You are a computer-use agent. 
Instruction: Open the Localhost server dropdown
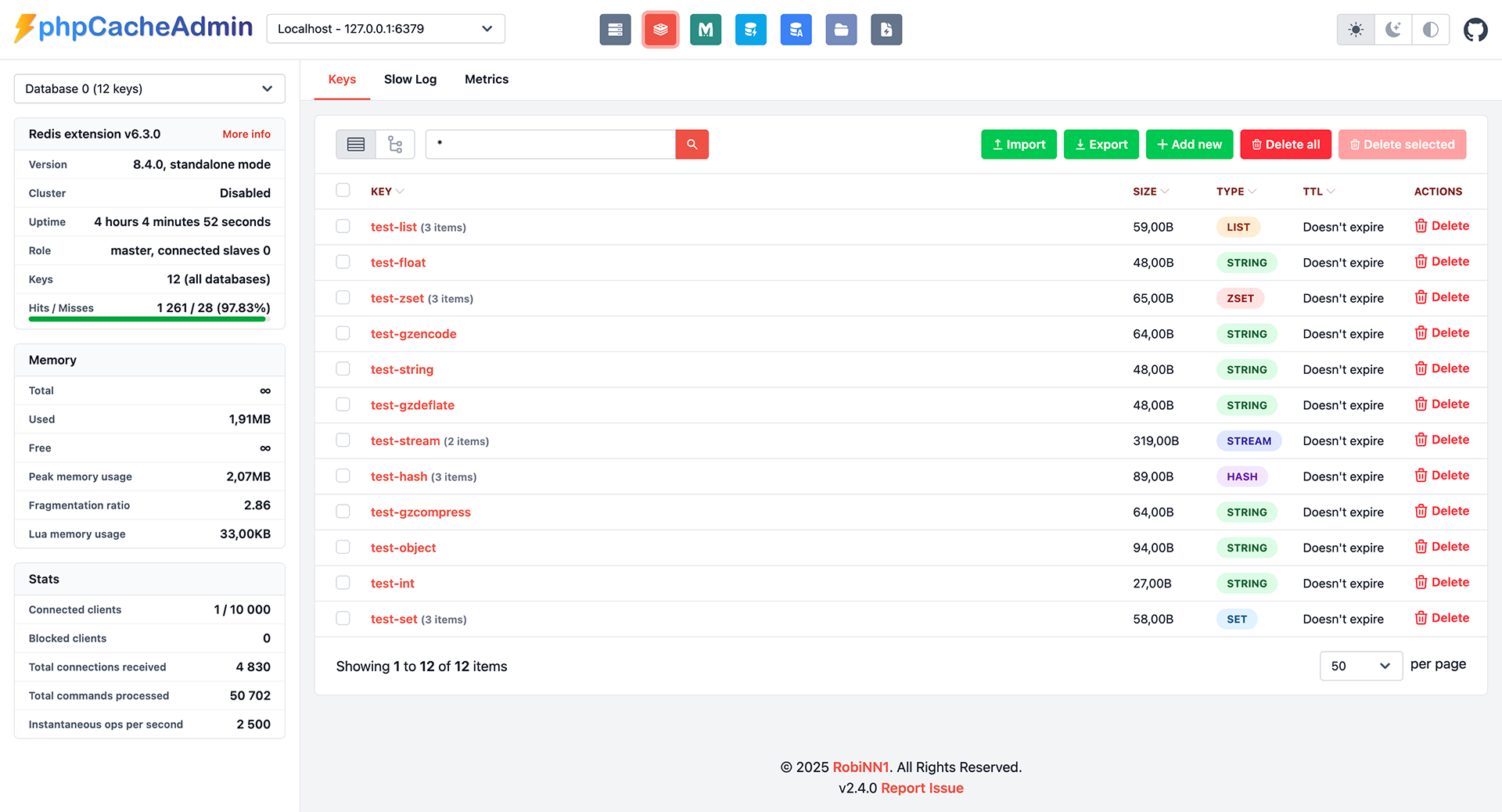(x=386, y=29)
